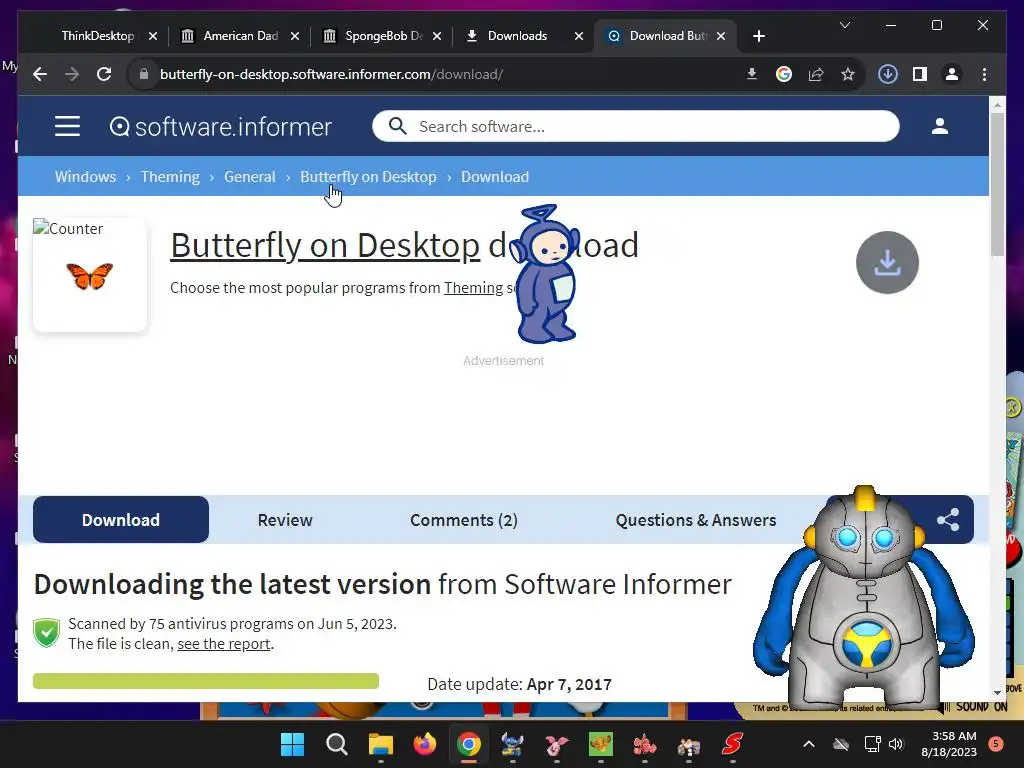Open the Software Informer hamburger menu
Image resolution: width=1024 pixels, height=768 pixels.
point(67,126)
